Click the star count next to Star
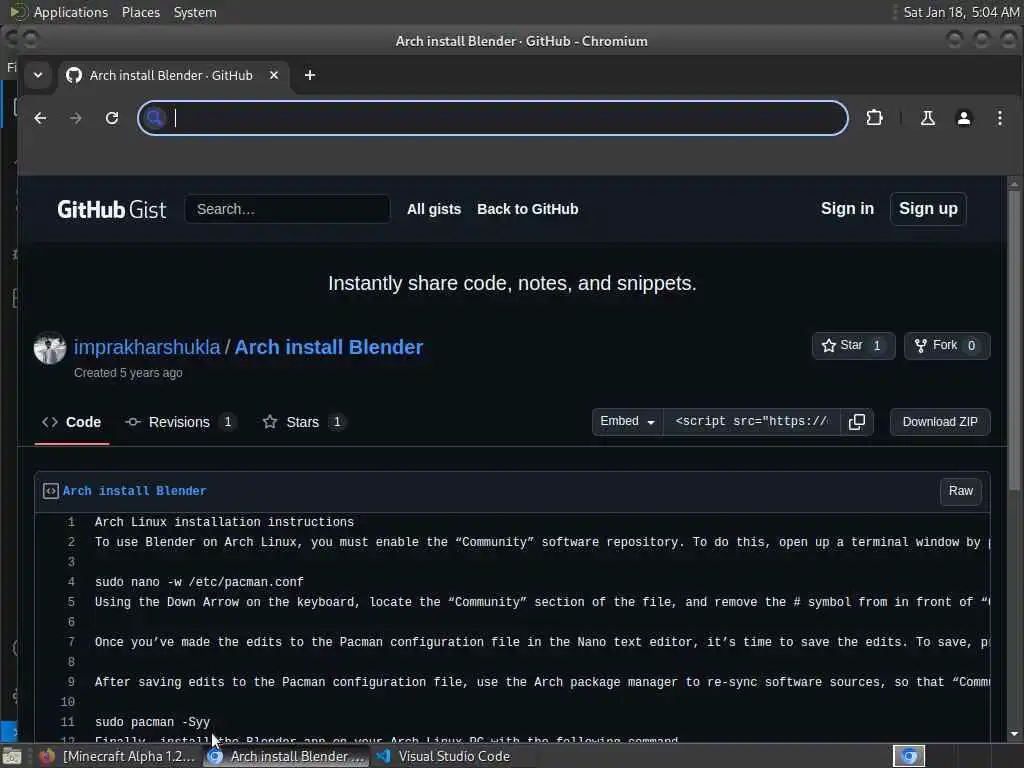The image size is (1024, 768). tap(877, 345)
